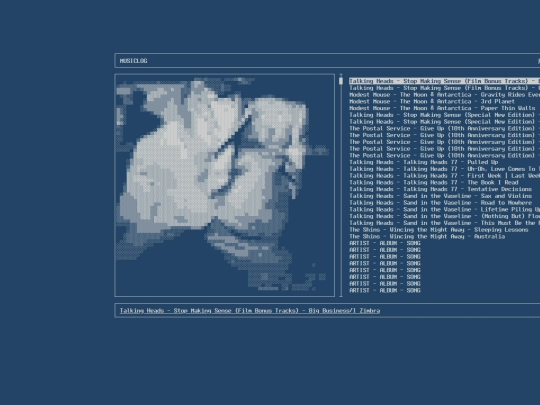Select Modest Mouse 'Paper Thin Walls' row
The width and height of the screenshot is (540, 405).
(442, 108)
